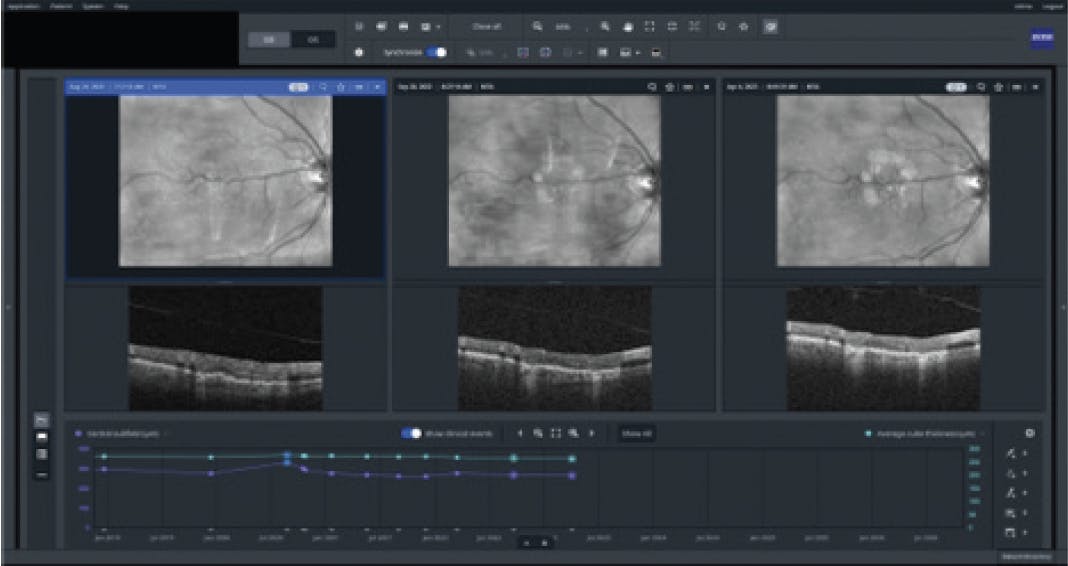Screen dimensions: 1068x566
Task: Open the trend graph settings gear
Action: pyautogui.click(x=1030, y=433)
